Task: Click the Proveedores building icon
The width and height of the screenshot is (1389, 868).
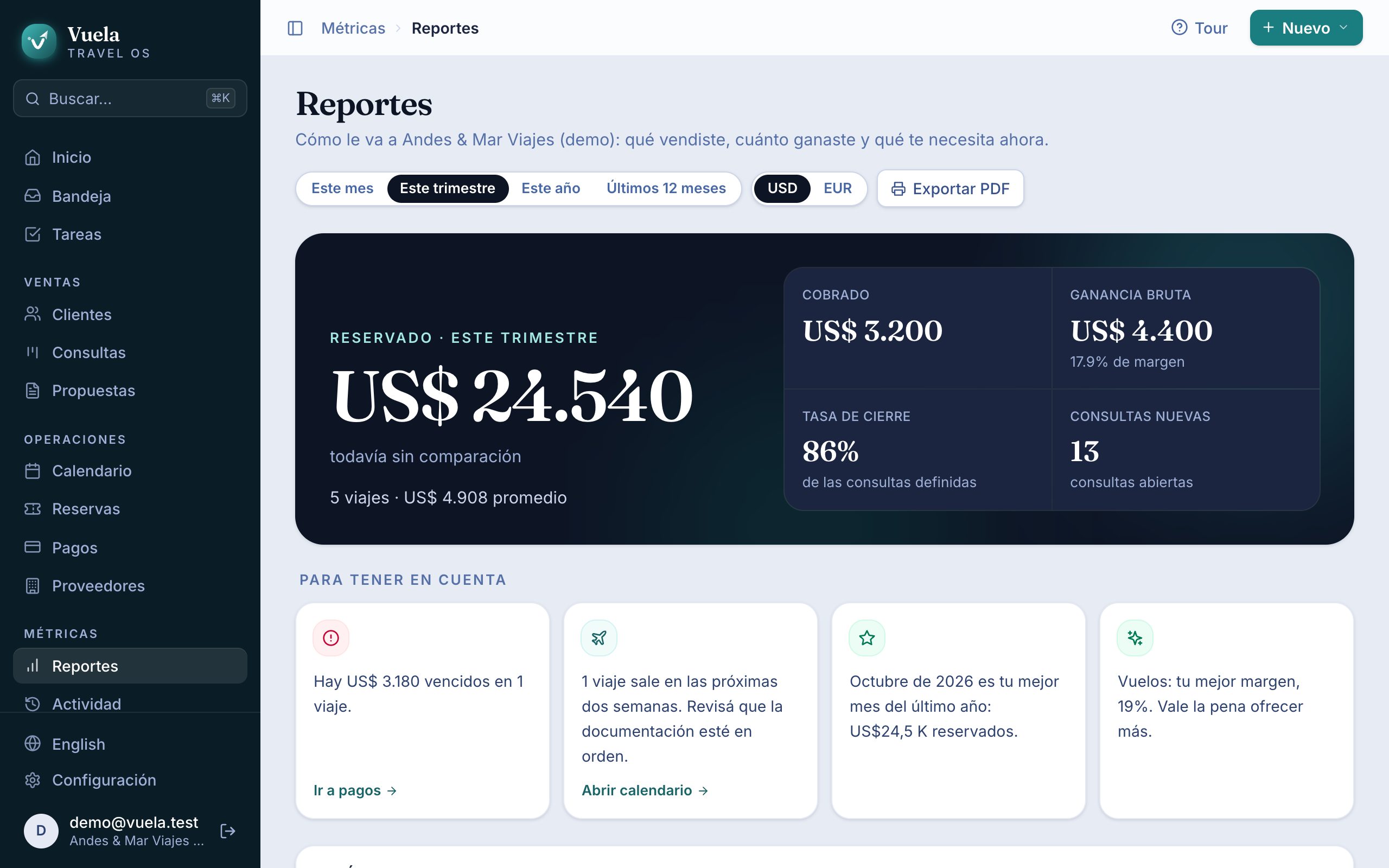Action: tap(33, 585)
